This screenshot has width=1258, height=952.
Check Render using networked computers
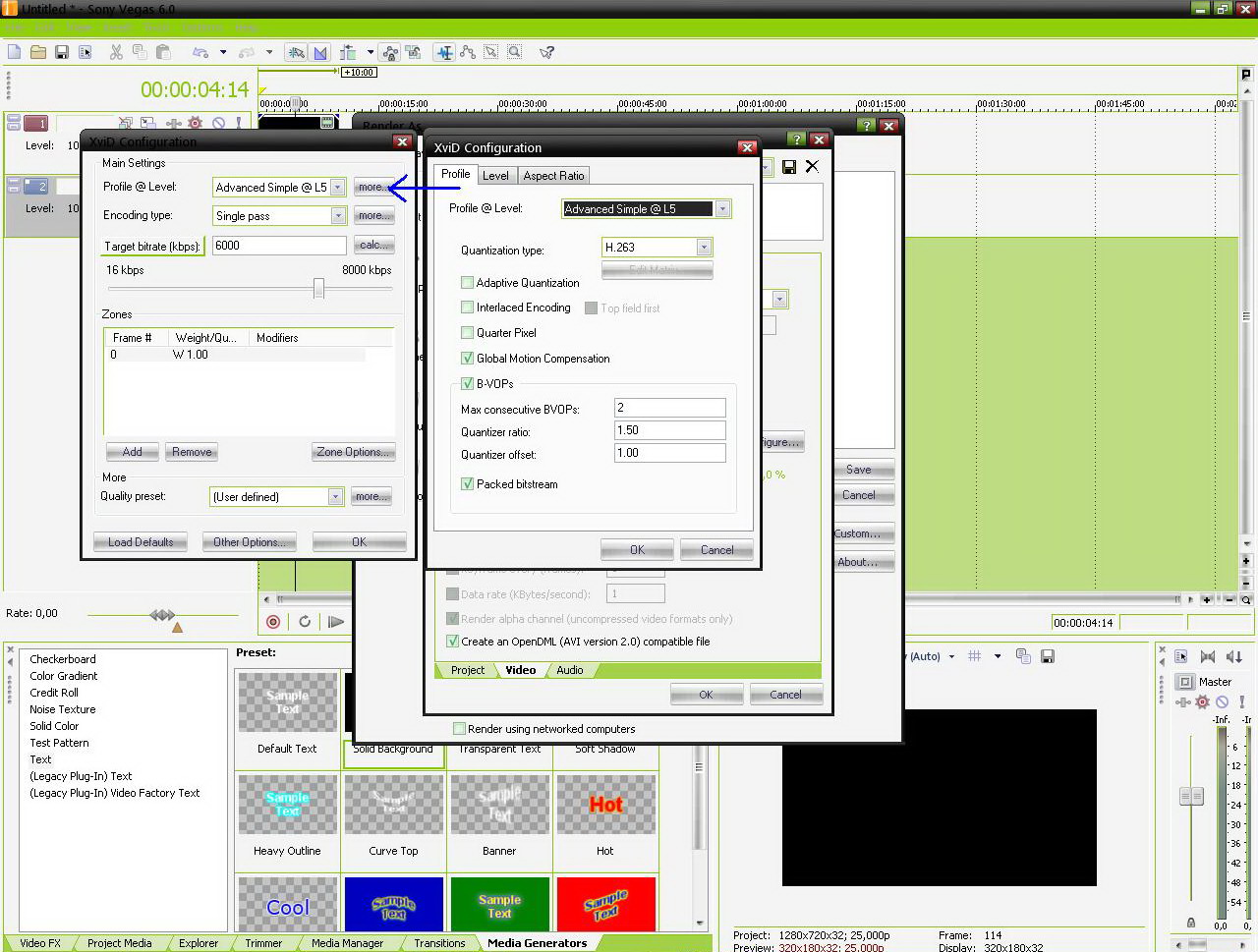(459, 729)
